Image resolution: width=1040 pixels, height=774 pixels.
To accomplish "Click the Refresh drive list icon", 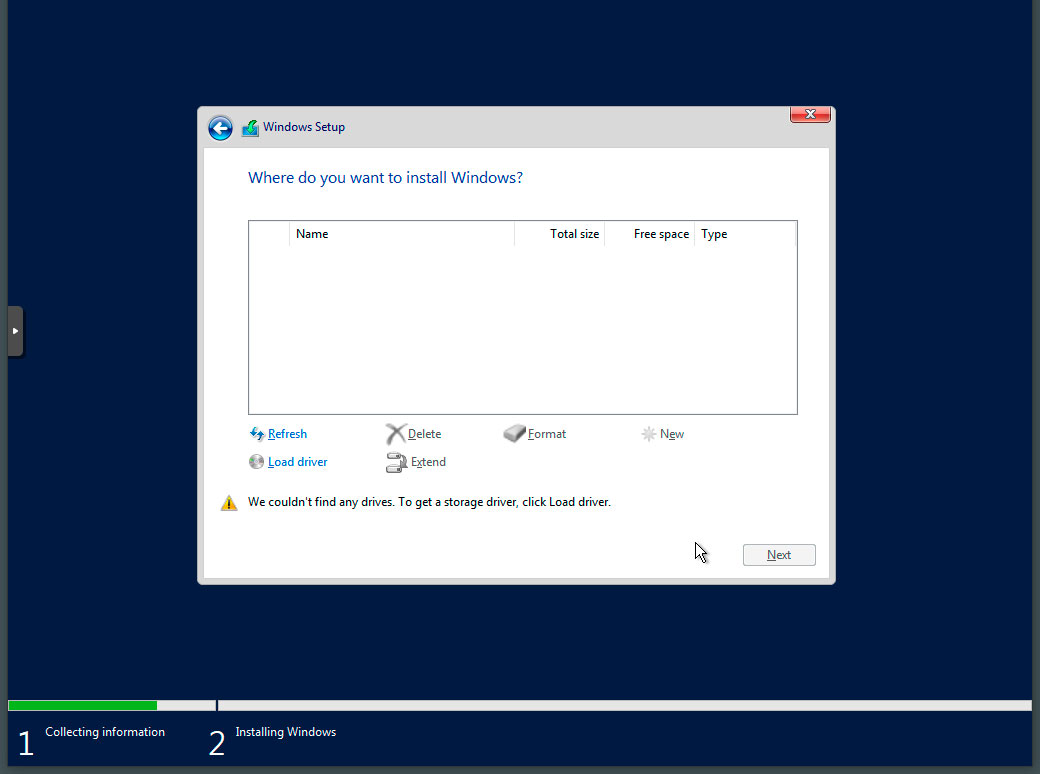I will point(257,433).
